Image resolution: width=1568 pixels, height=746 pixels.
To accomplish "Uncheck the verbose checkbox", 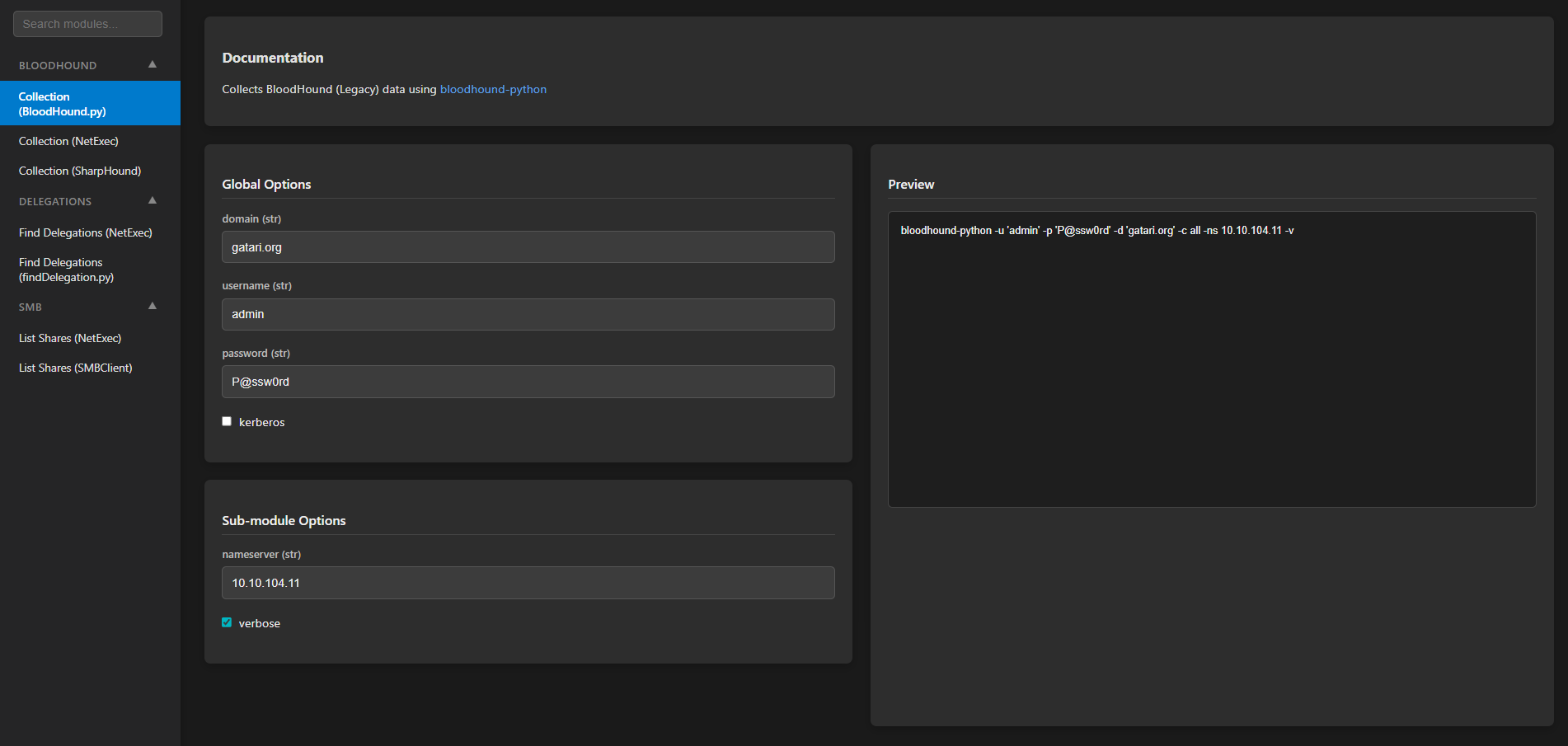I will click(227, 622).
